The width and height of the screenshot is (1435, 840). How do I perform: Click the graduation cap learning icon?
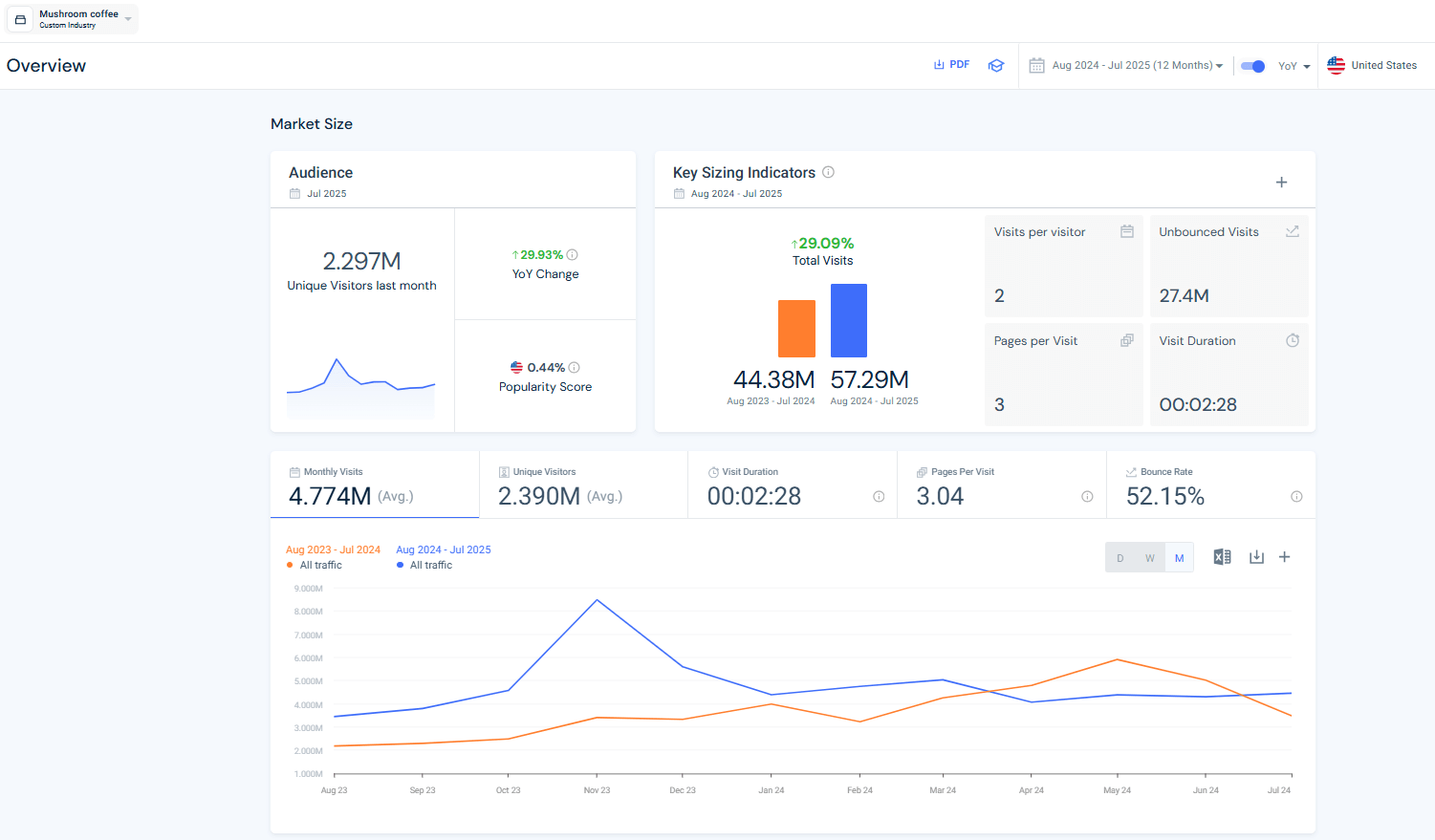click(x=996, y=66)
